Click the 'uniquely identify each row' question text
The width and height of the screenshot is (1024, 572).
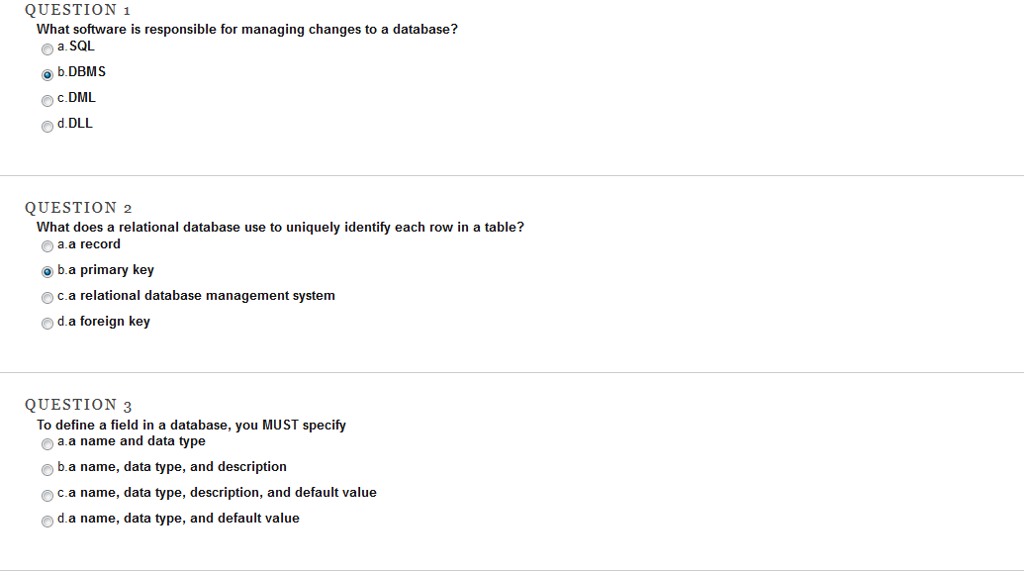(280, 227)
